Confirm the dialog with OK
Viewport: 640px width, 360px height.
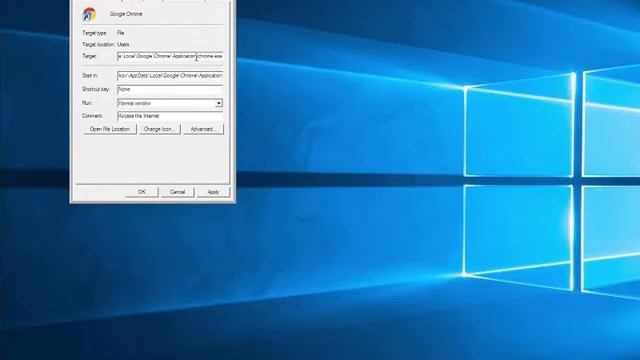[142, 192]
